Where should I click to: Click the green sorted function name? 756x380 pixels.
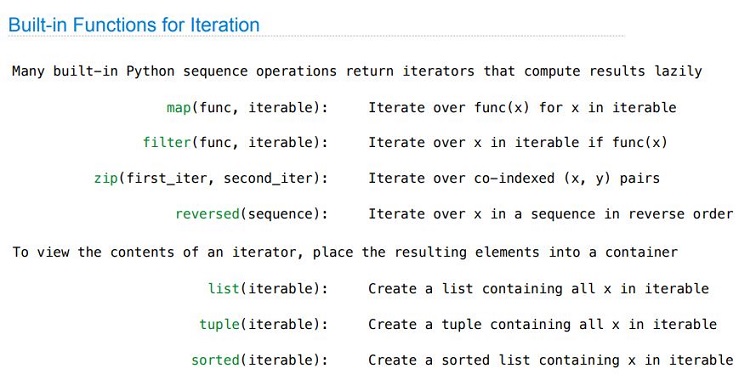(x=216, y=360)
